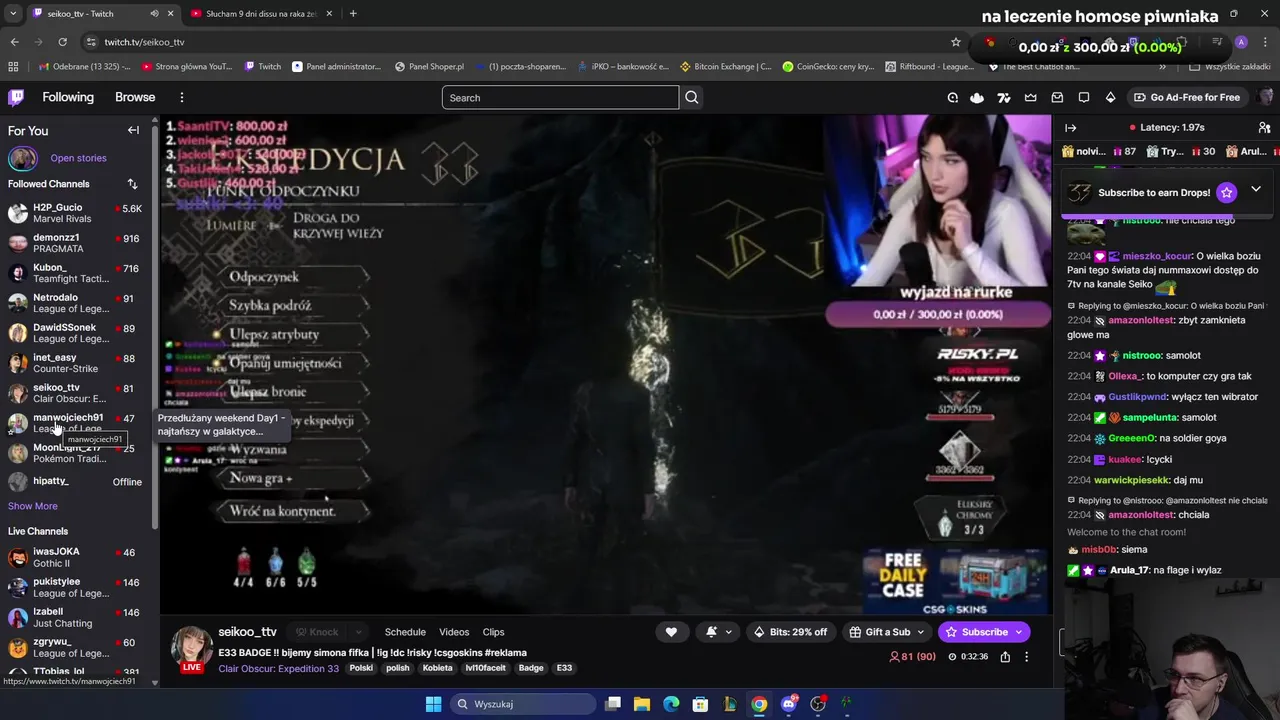Open the CoinGecko bookmark
This screenshot has height=720, width=1280.
pos(828,67)
